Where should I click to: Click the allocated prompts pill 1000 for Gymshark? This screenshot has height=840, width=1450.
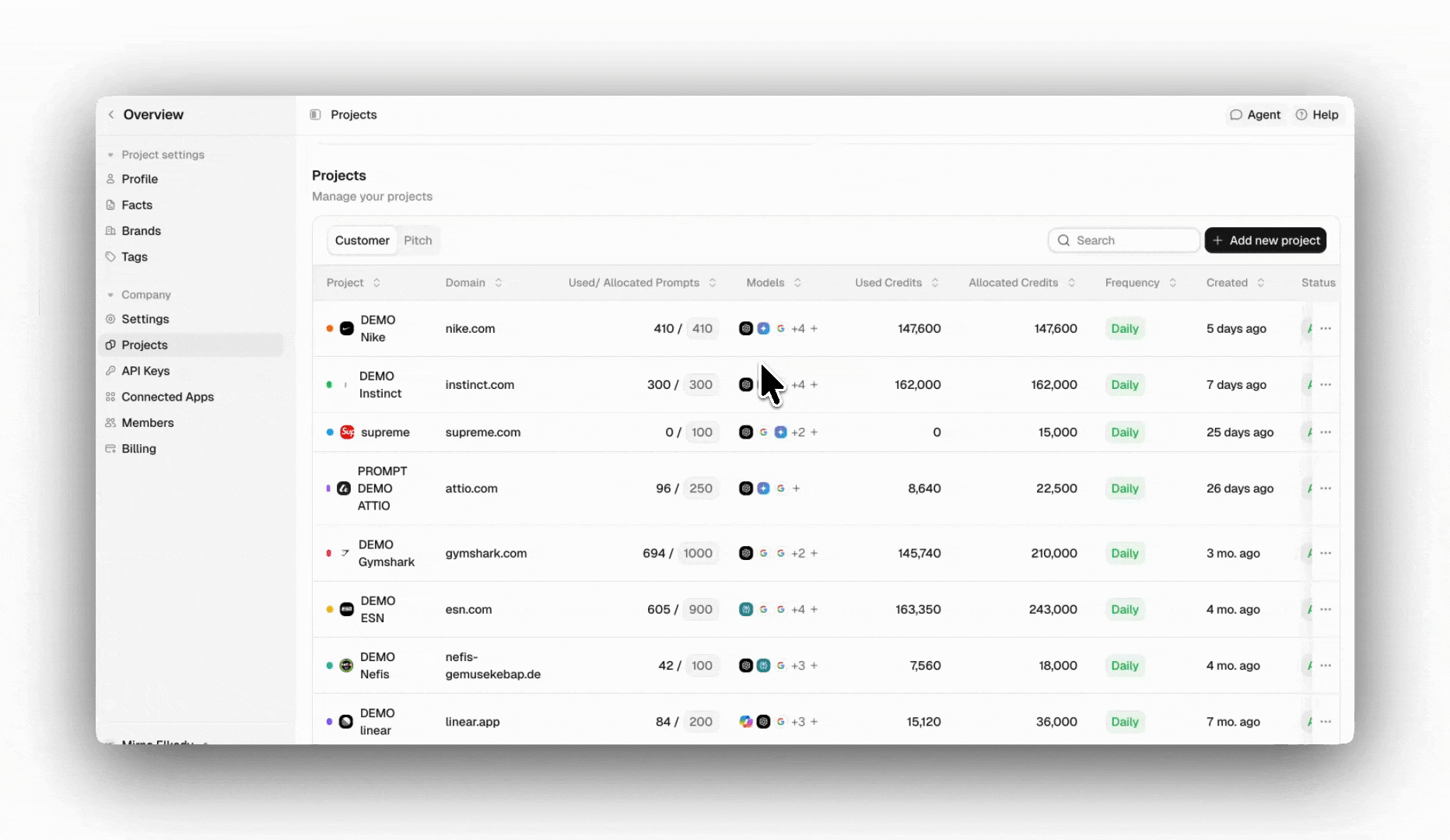698,553
